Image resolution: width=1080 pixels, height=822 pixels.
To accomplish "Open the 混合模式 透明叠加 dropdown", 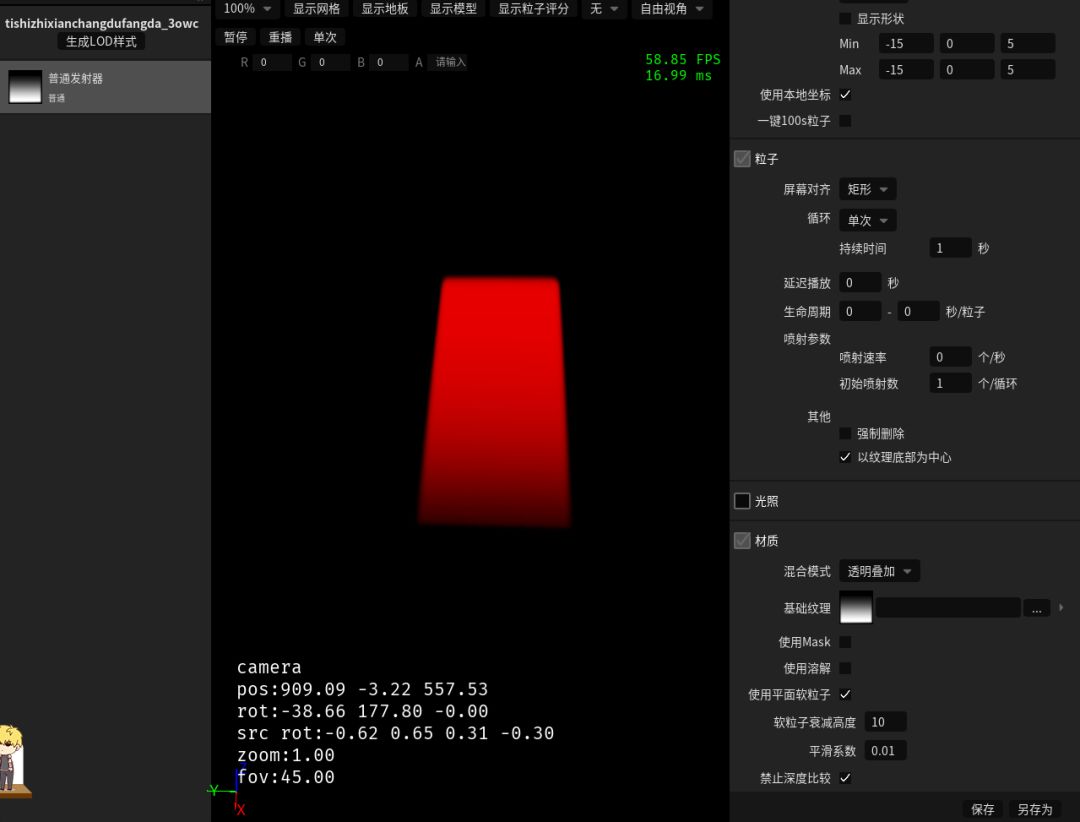I will [879, 571].
